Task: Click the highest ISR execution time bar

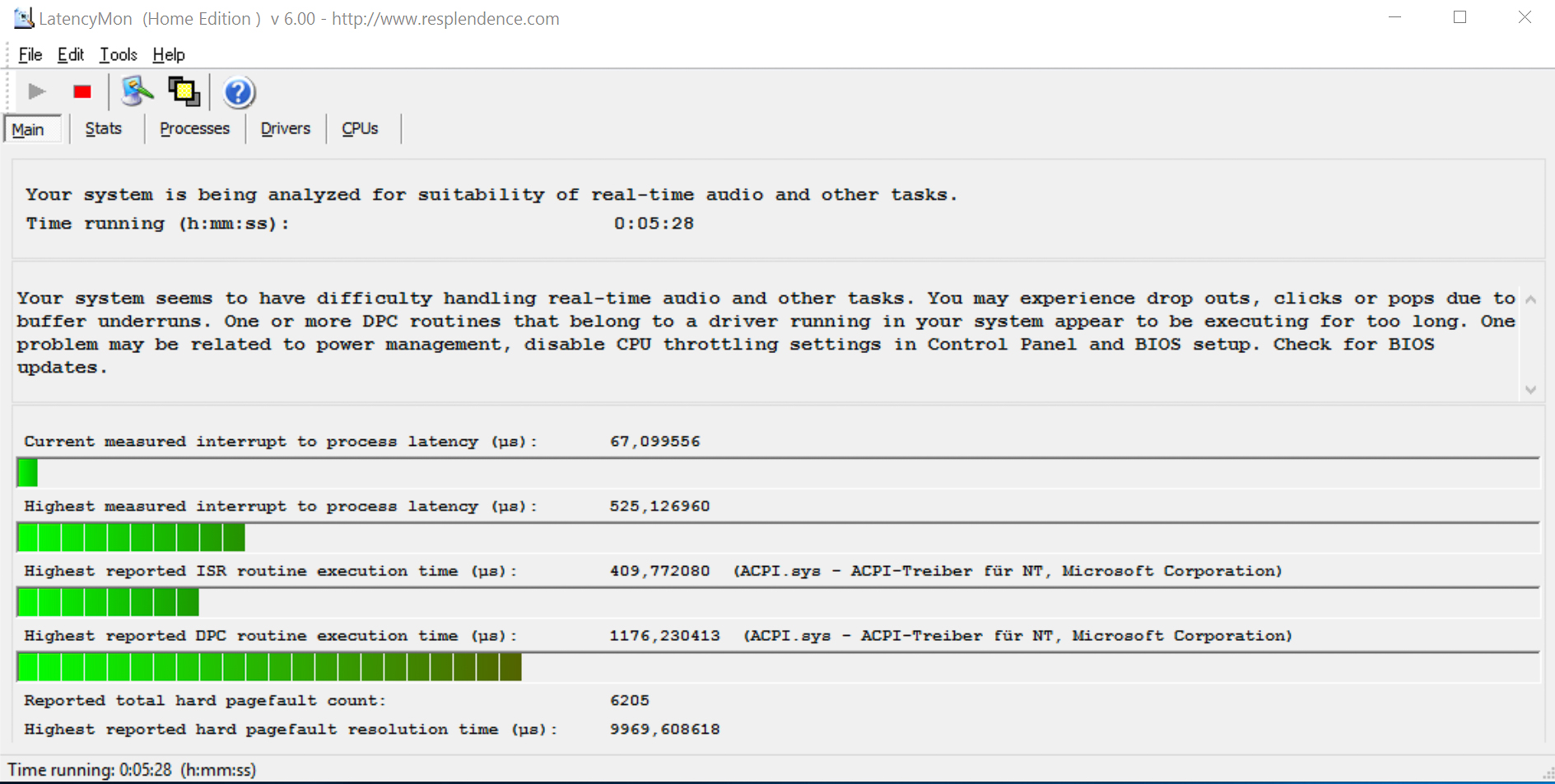Action: tap(778, 602)
